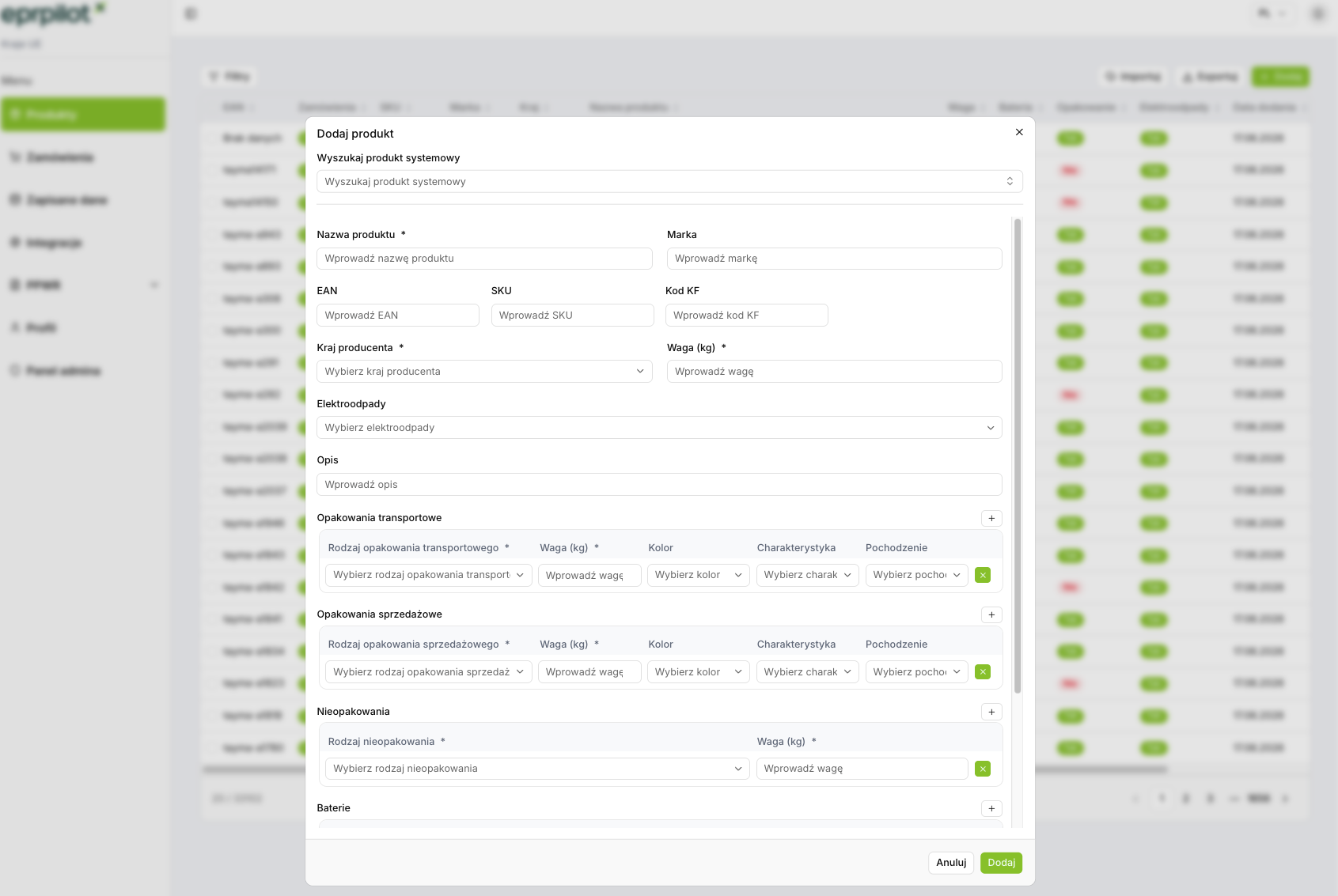Click the Nazwa produktu input field
Screen dimensions: 1338x896
(x=484, y=259)
